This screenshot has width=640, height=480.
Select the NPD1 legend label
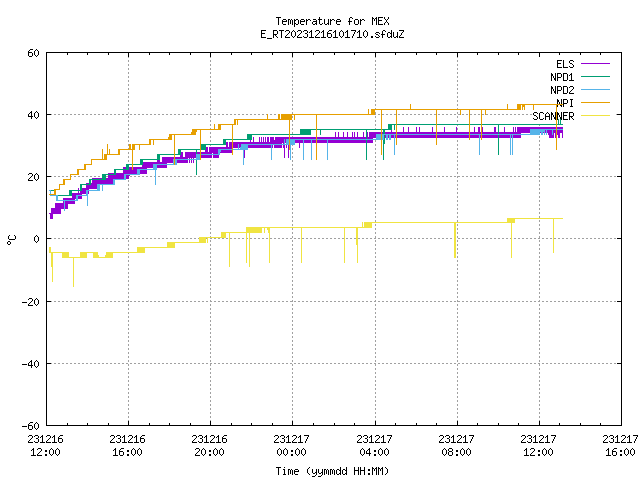click(x=562, y=77)
